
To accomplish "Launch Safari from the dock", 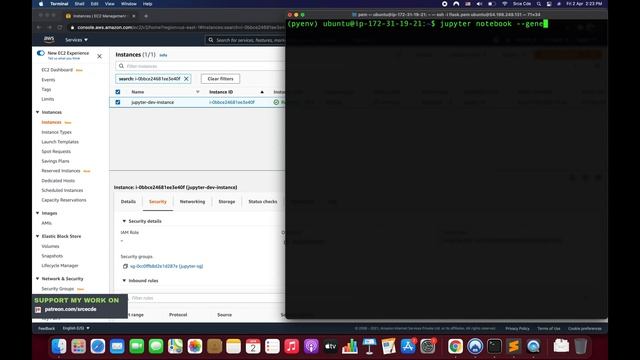I will point(98,347).
